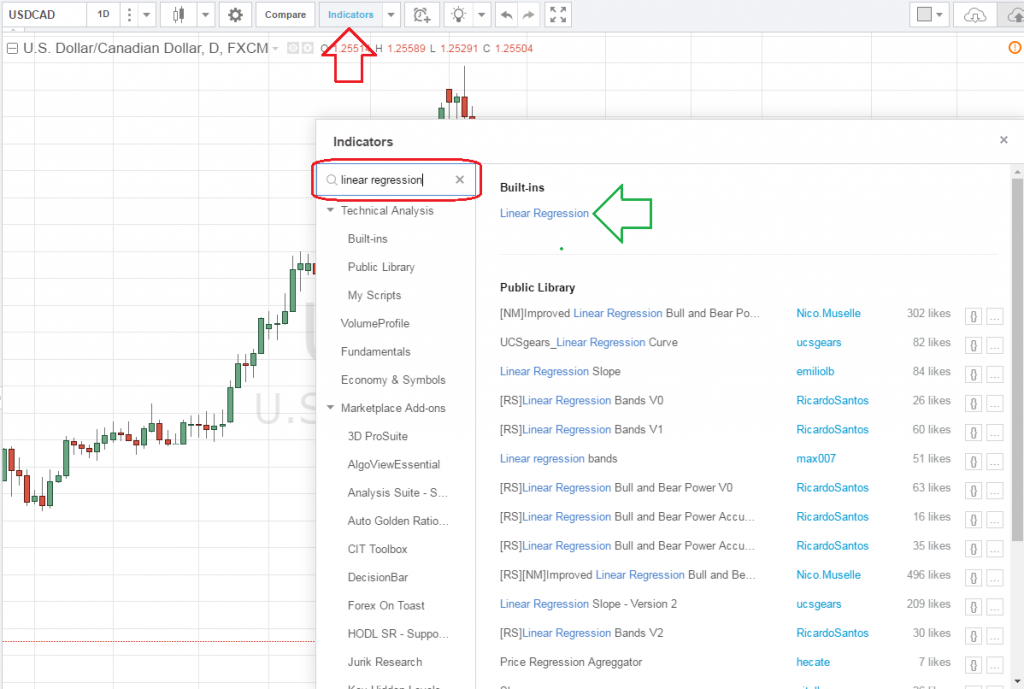The image size is (1024, 689).
Task: View source of Linear Regression Slope by emiliolb
Action: pyautogui.click(x=973, y=375)
